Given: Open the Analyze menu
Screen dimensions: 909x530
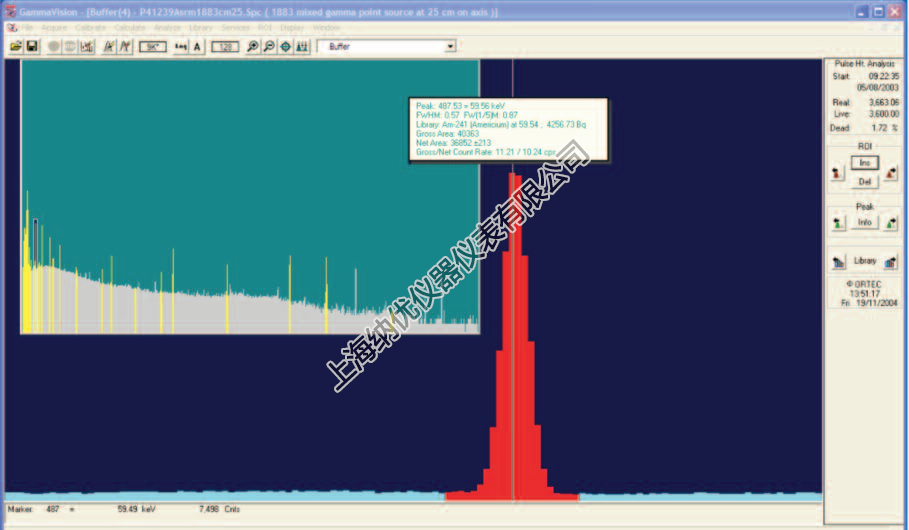Looking at the screenshot, I should [x=167, y=27].
